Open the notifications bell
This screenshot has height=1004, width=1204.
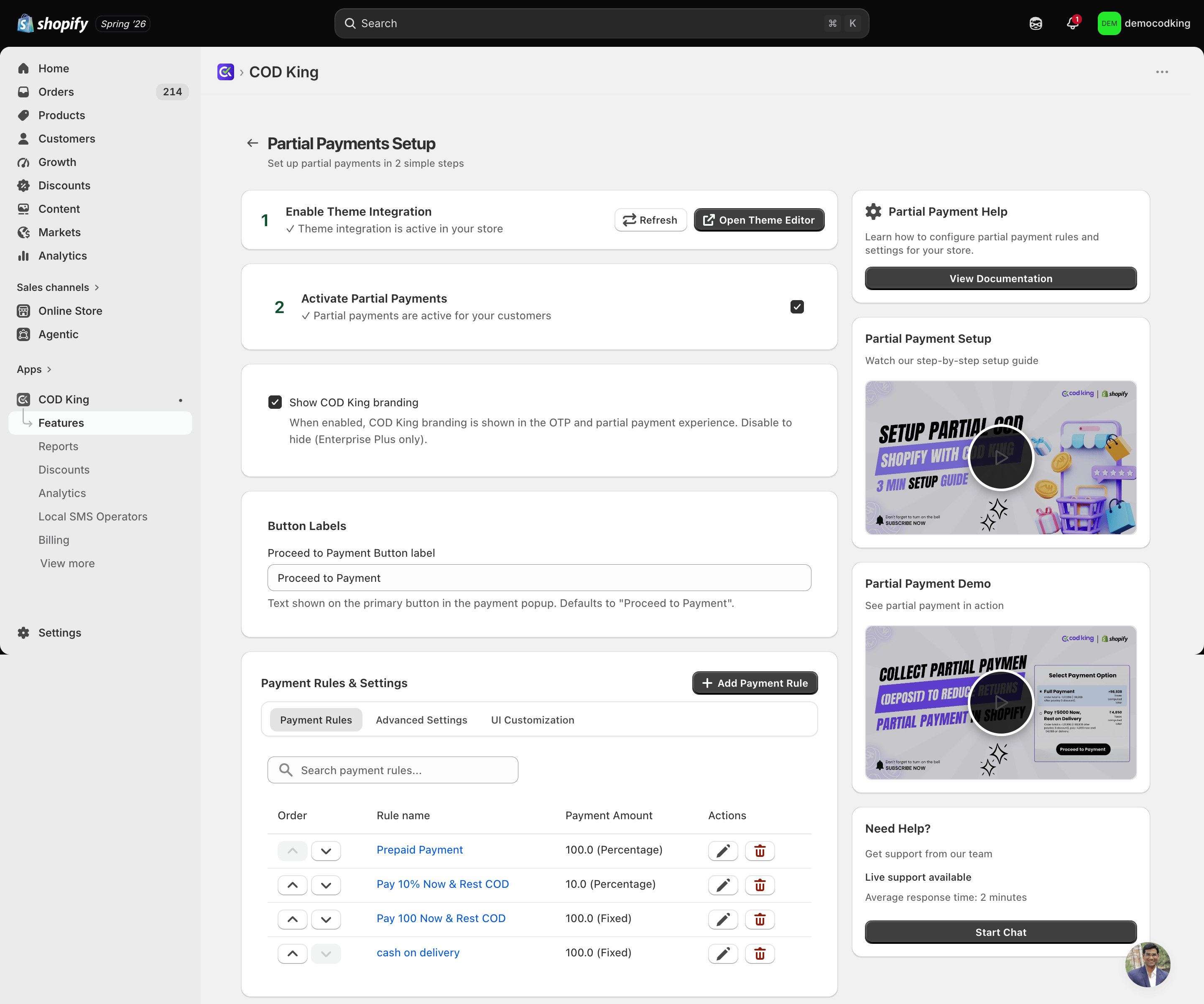point(1072,23)
